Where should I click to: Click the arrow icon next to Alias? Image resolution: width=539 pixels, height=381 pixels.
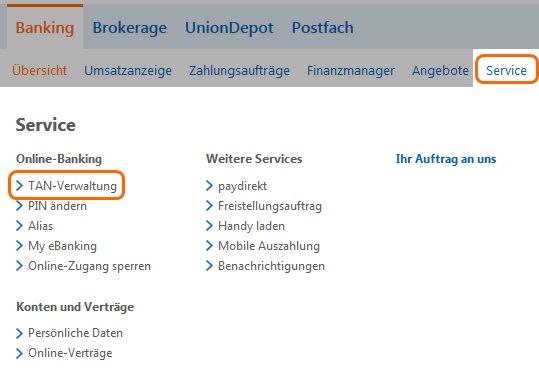(x=20, y=226)
